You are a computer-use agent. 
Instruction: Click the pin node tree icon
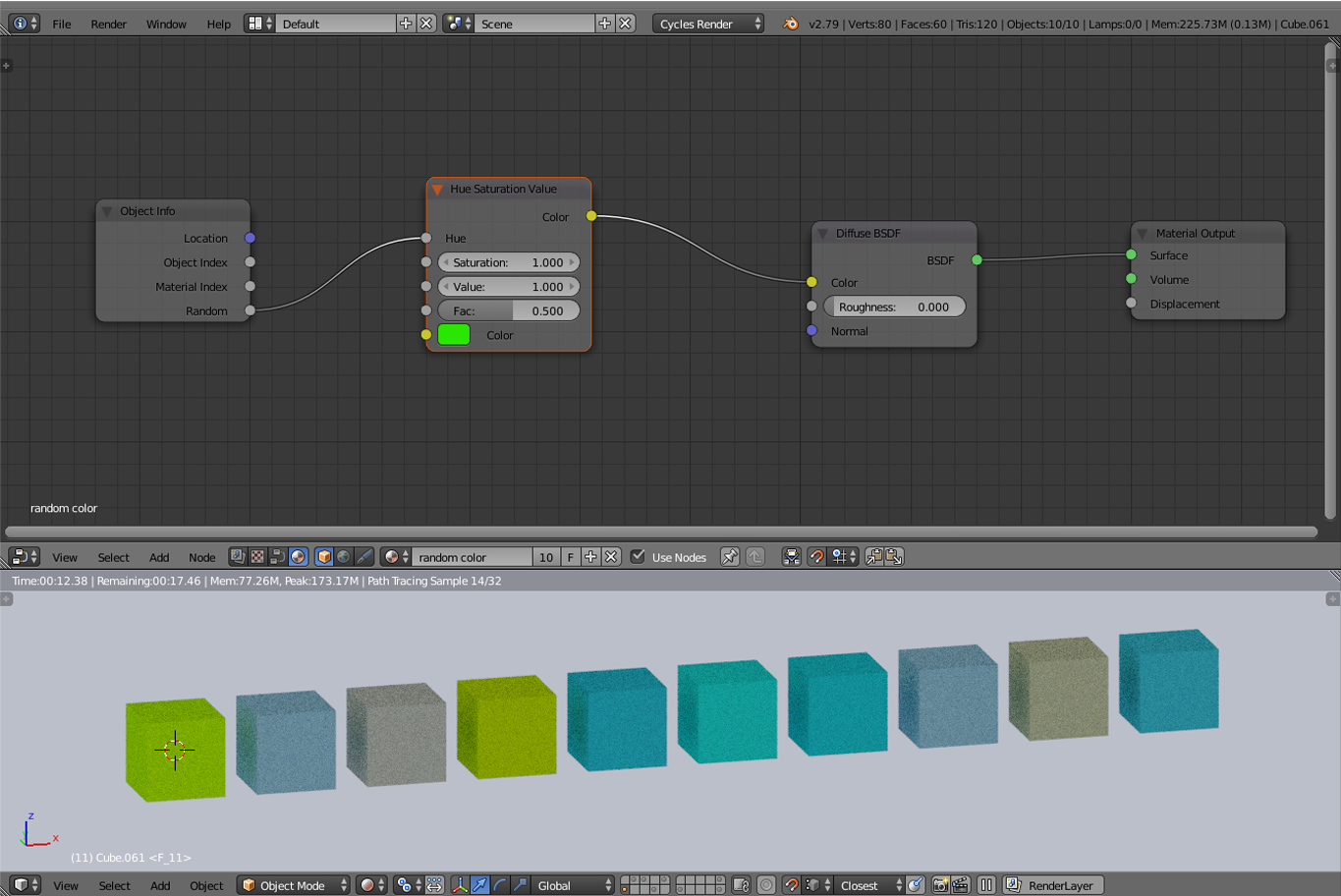click(x=729, y=557)
